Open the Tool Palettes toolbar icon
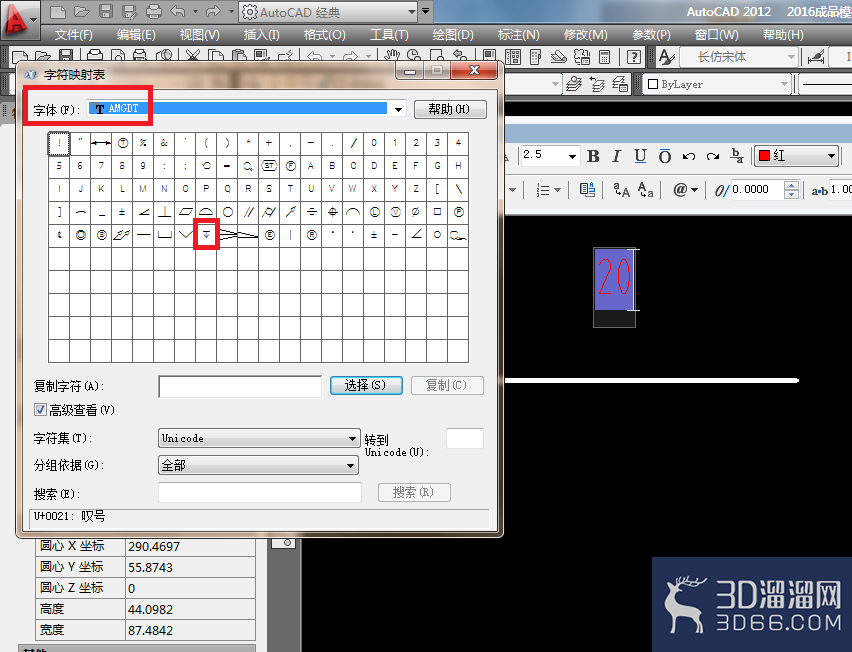 pos(535,57)
